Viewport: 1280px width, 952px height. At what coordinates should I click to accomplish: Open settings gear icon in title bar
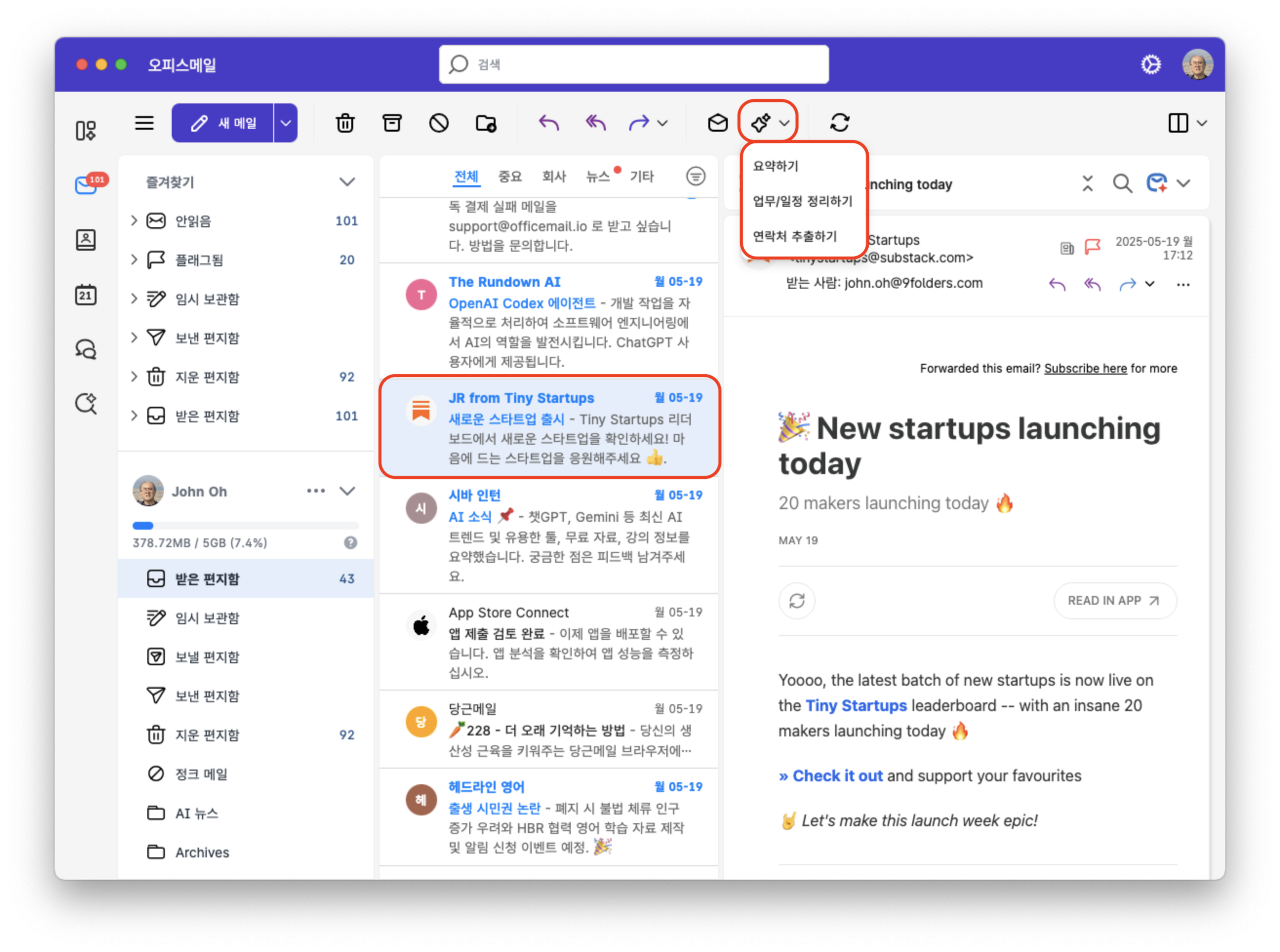1151,64
